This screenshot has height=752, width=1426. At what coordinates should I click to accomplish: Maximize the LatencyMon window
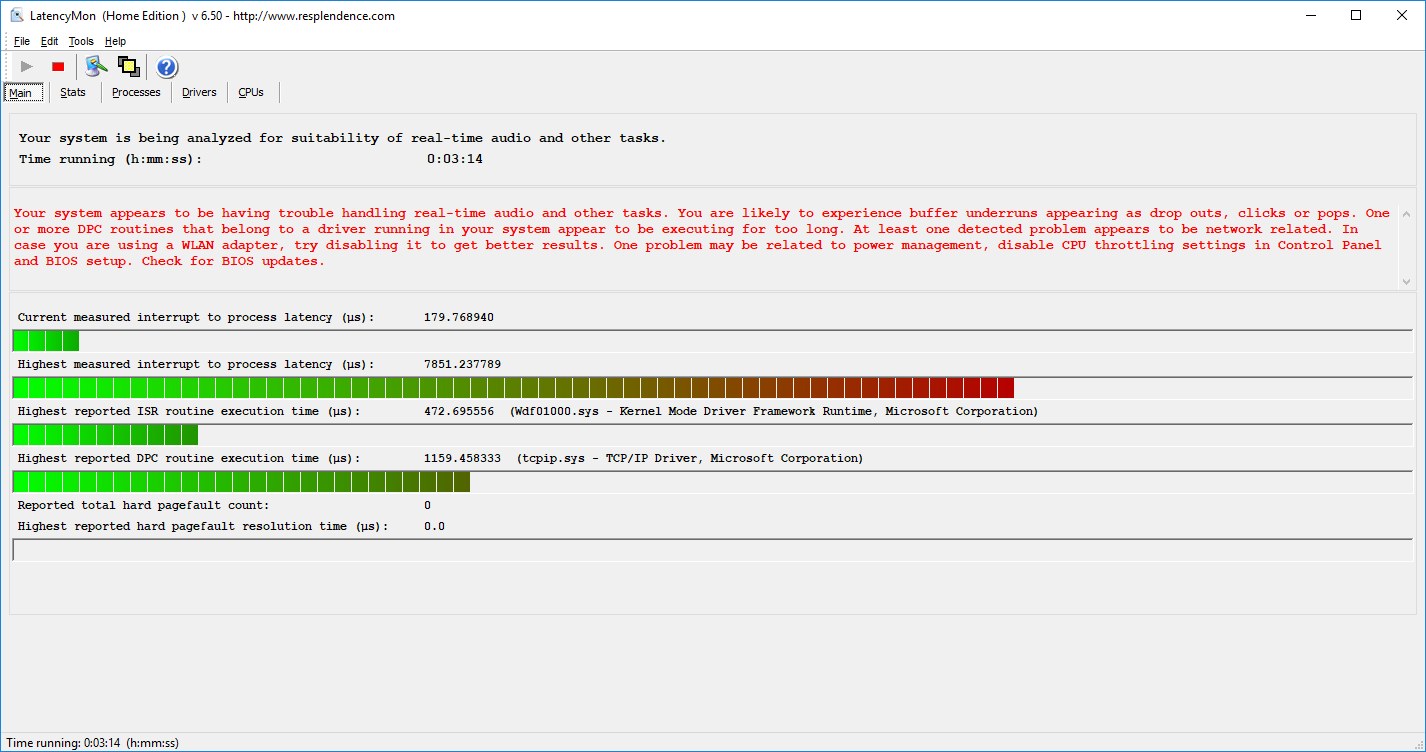[1356, 15]
